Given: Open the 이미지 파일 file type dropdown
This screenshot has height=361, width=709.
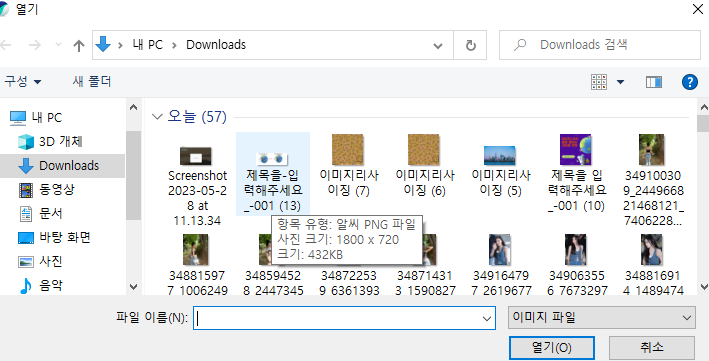Looking at the screenshot, I should point(601,318).
